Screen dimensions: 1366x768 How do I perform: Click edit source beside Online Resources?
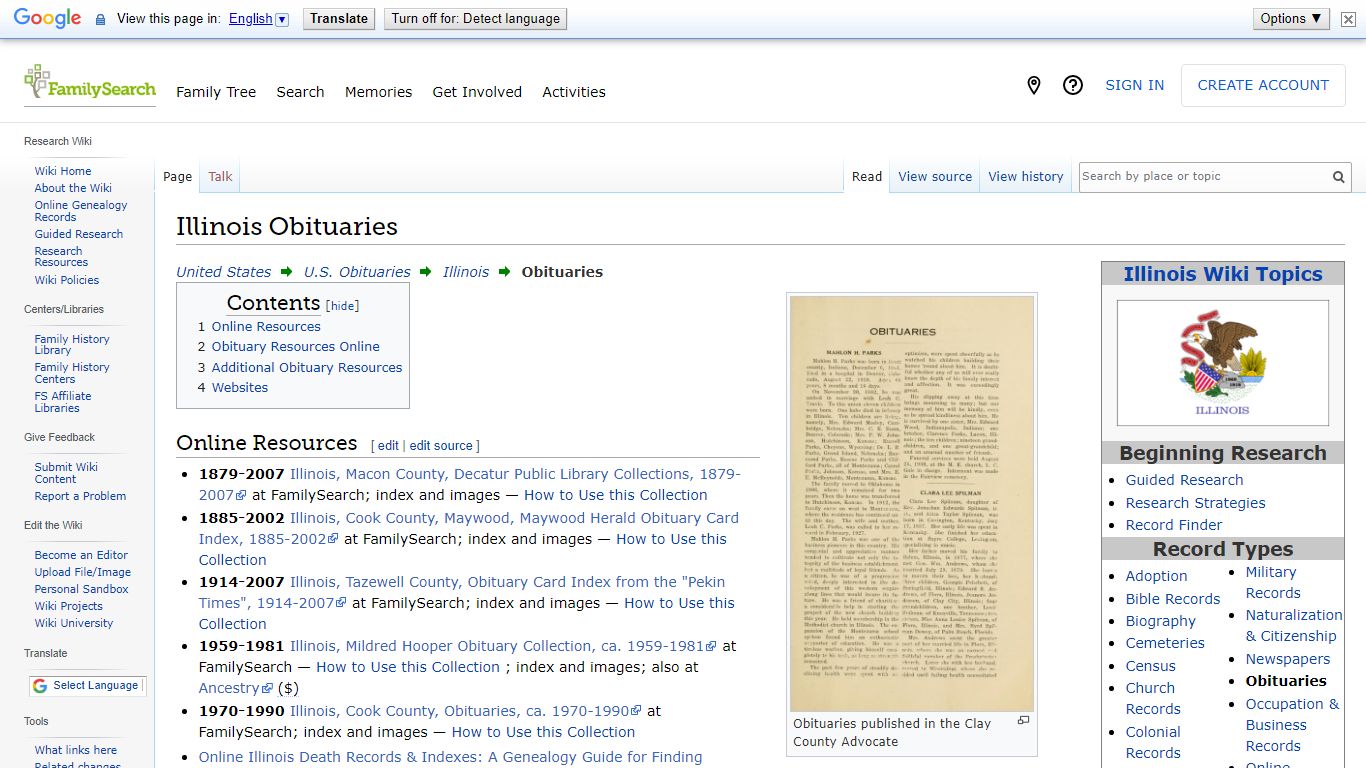click(x=441, y=446)
